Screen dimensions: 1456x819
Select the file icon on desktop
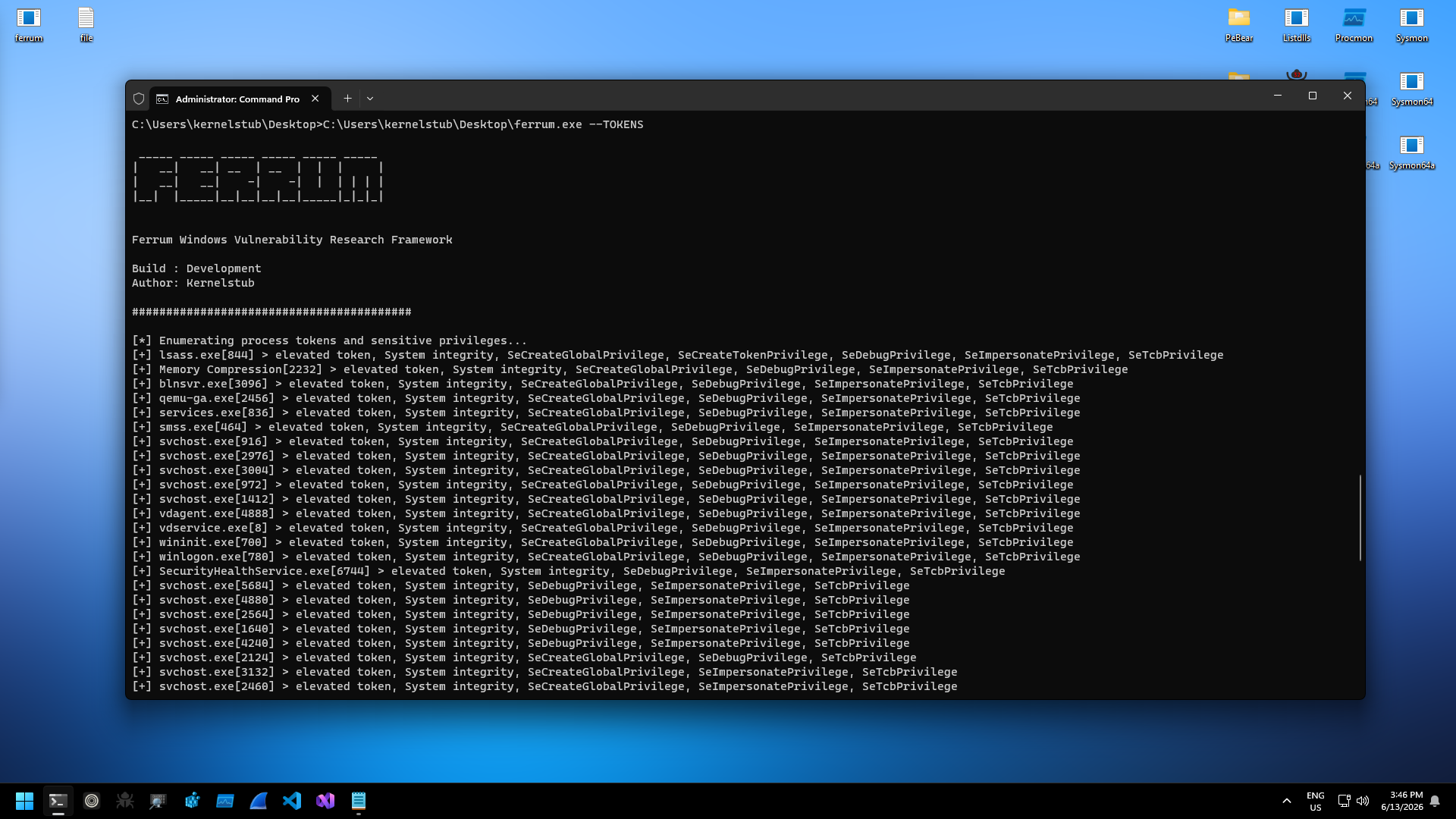coord(86,24)
